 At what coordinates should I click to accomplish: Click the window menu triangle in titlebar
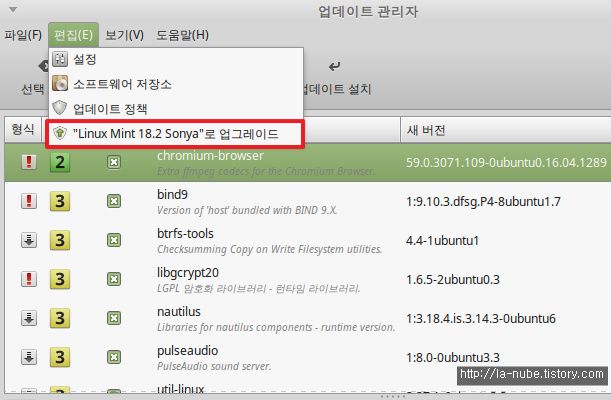(x=13, y=10)
